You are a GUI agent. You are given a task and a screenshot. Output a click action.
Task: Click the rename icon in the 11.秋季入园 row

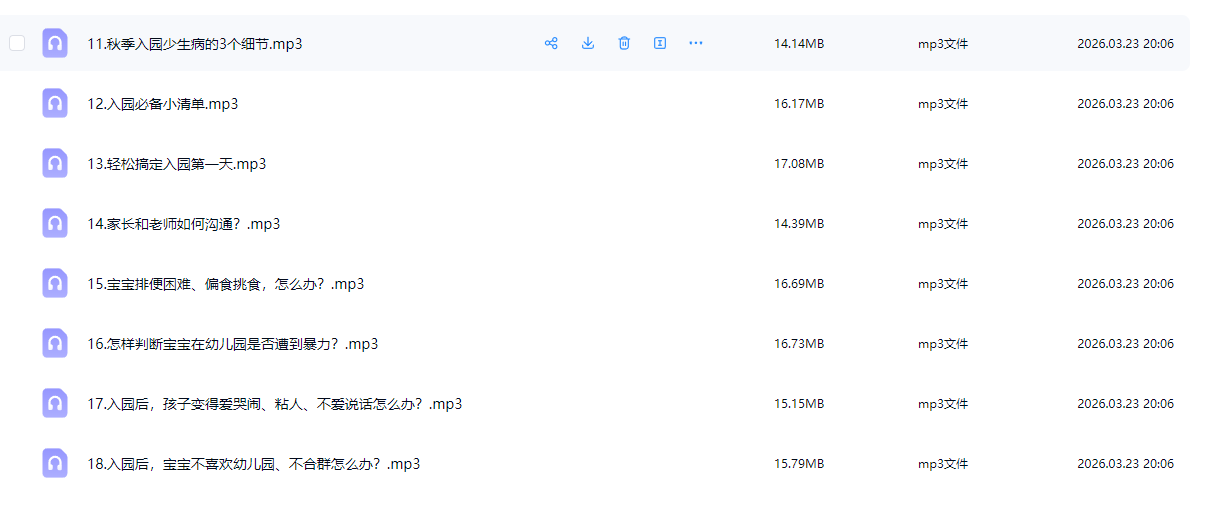(x=660, y=43)
